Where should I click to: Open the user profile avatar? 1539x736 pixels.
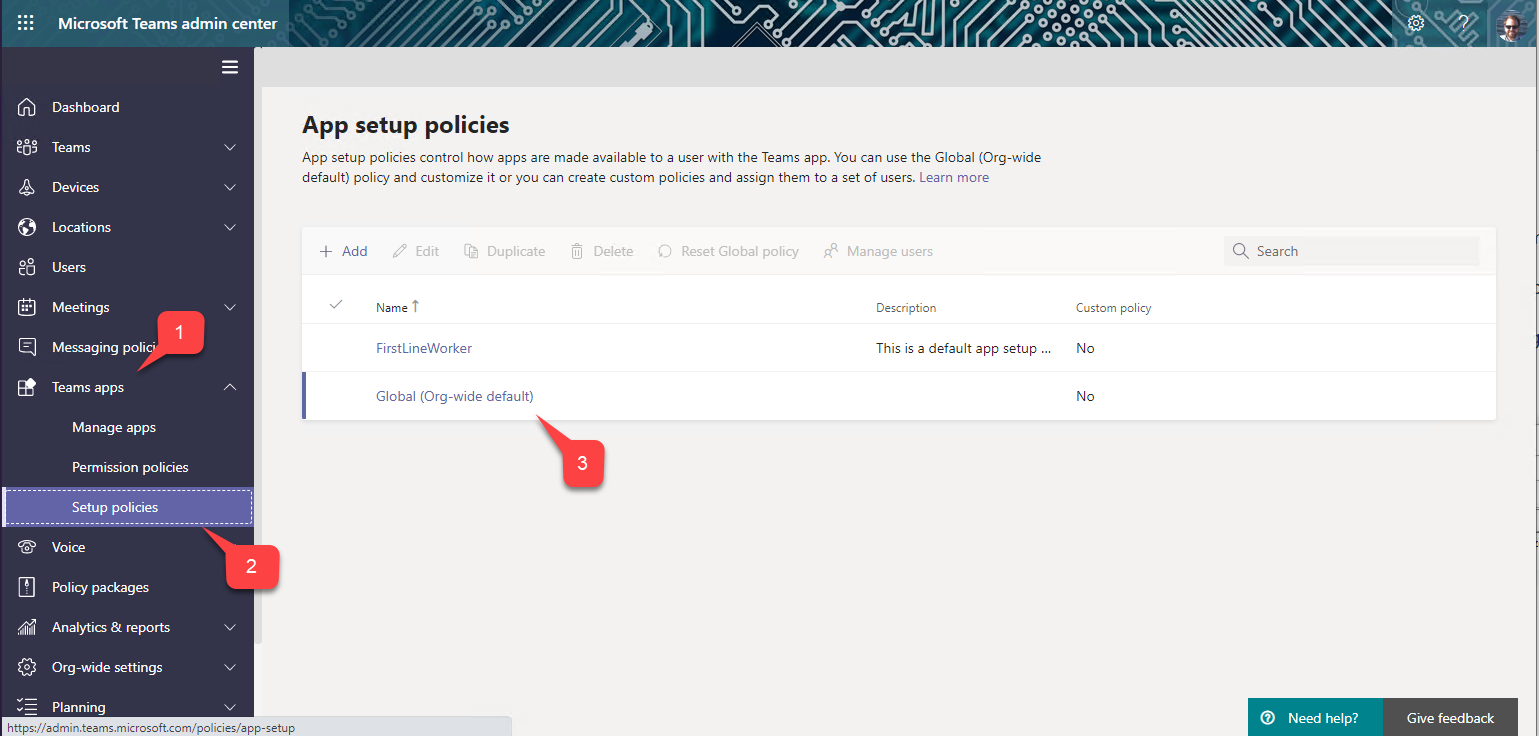click(x=1511, y=26)
